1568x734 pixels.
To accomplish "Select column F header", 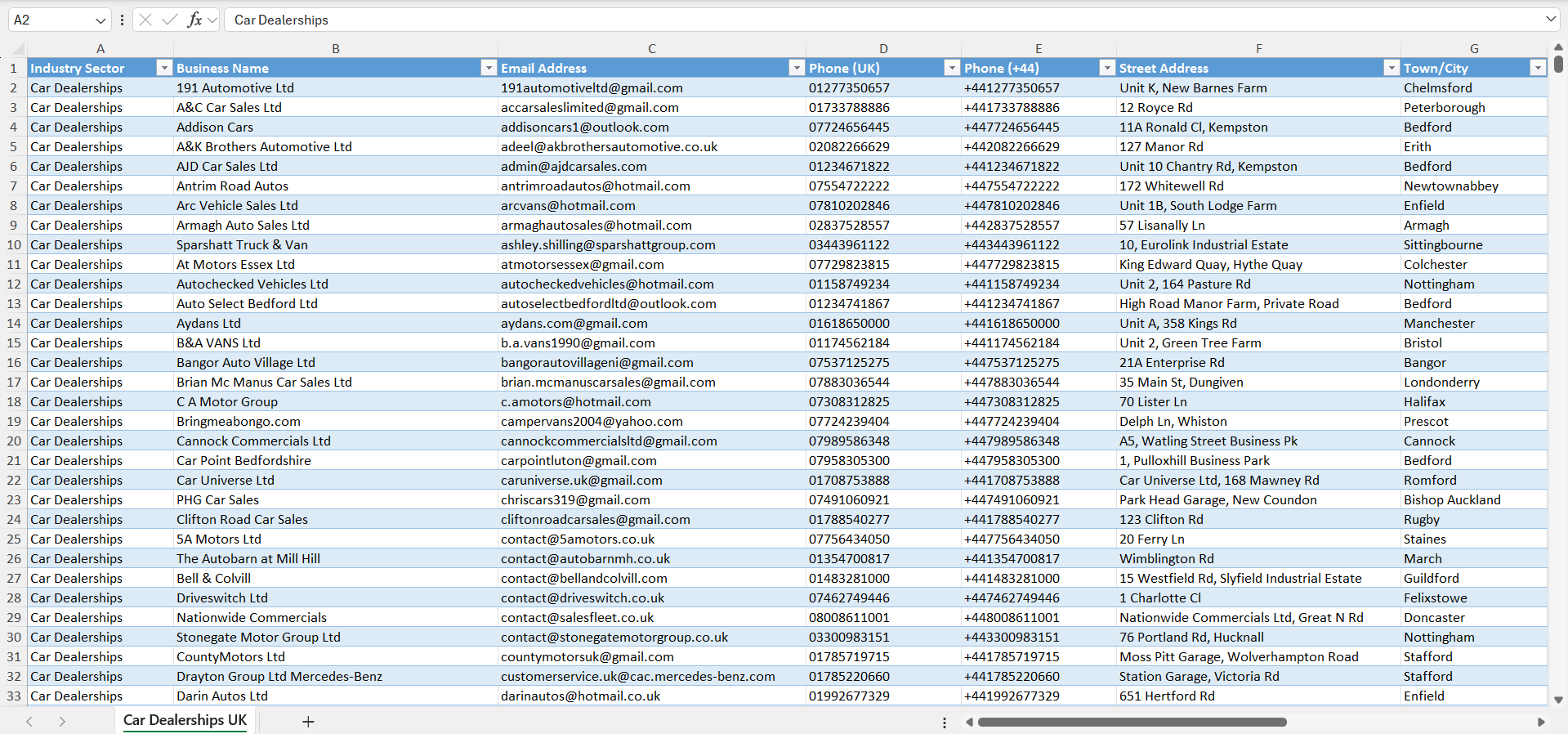I will (1258, 48).
